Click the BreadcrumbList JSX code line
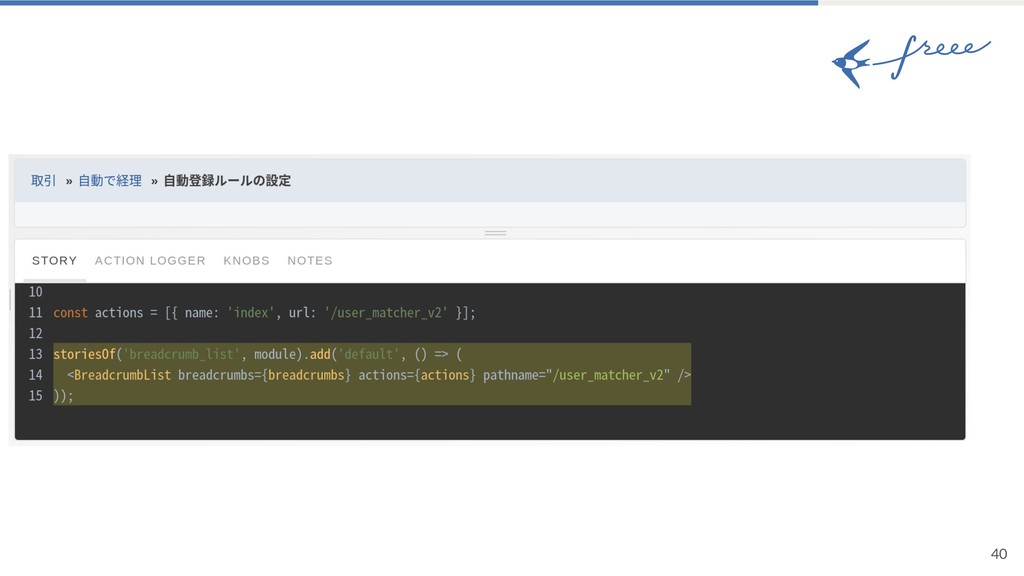Screen dimensions: 1024x576 tap(379, 375)
